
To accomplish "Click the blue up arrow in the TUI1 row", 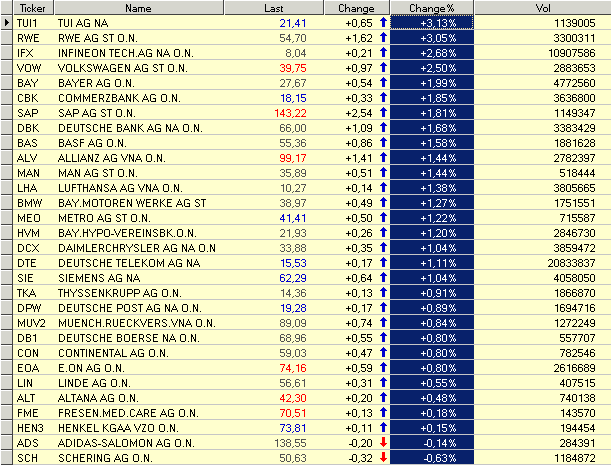I will 383,23.
